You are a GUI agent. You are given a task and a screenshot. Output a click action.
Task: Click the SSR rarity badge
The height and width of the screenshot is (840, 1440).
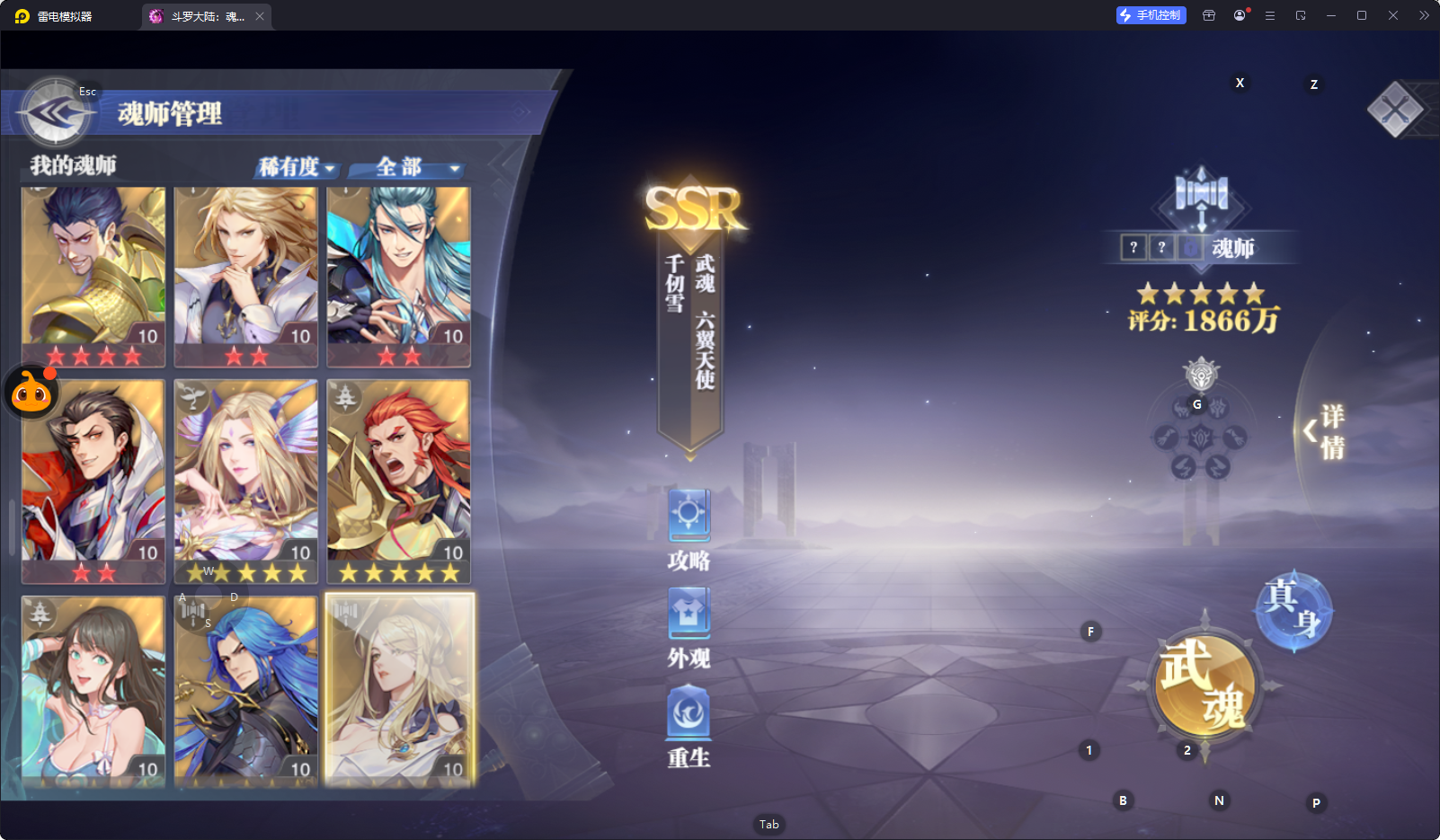coord(693,209)
